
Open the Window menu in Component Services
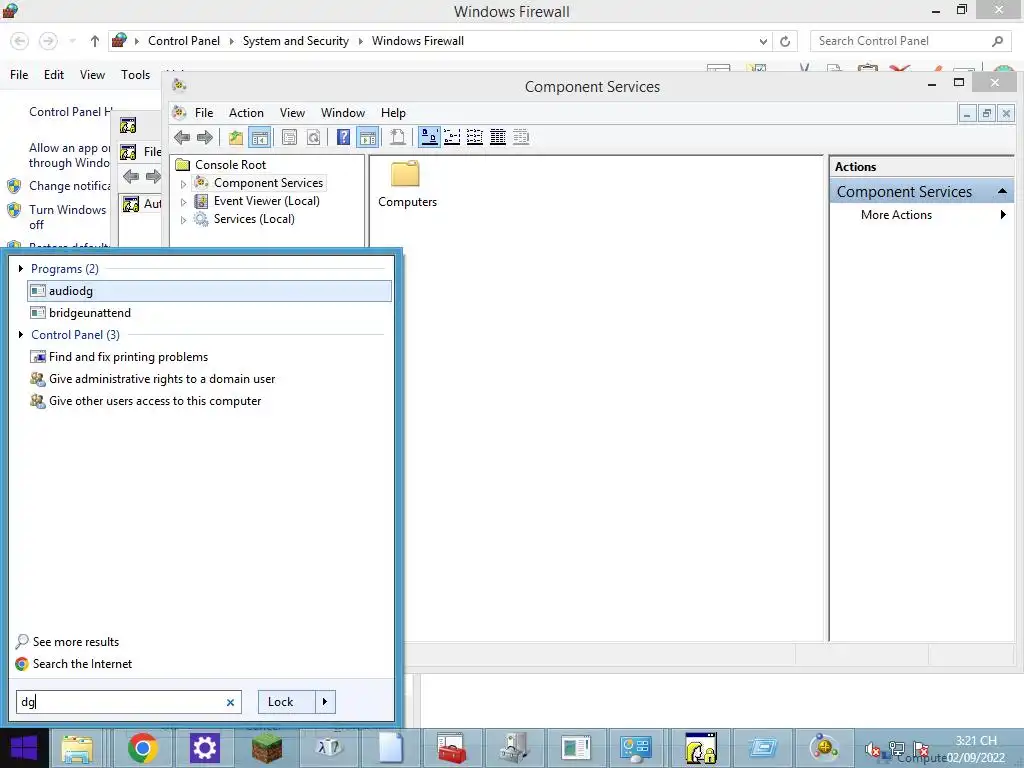pyautogui.click(x=343, y=112)
